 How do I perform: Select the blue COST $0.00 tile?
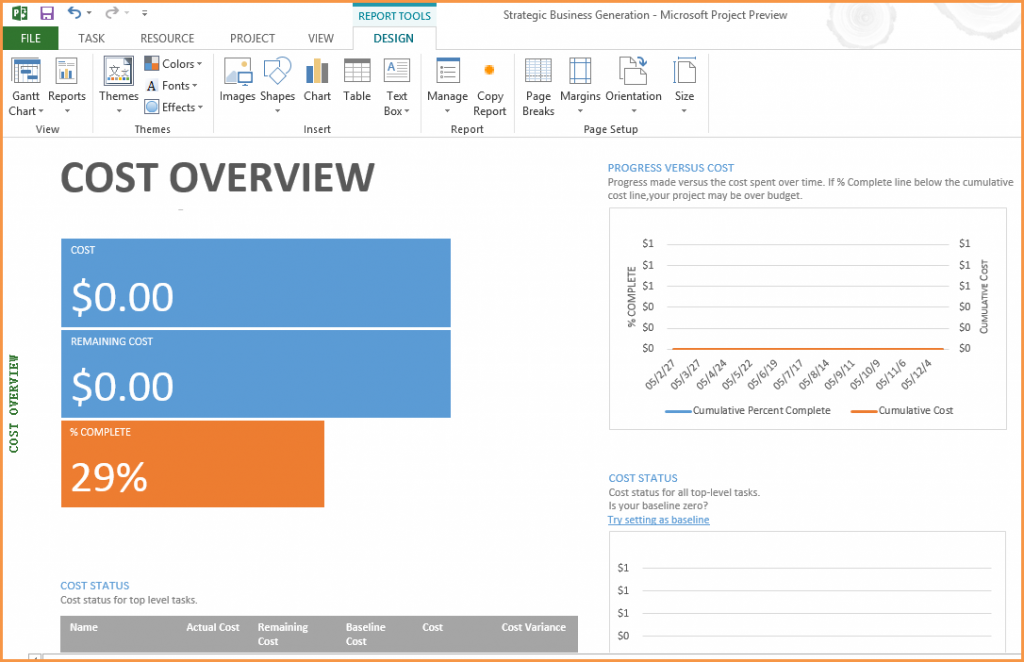click(255, 283)
